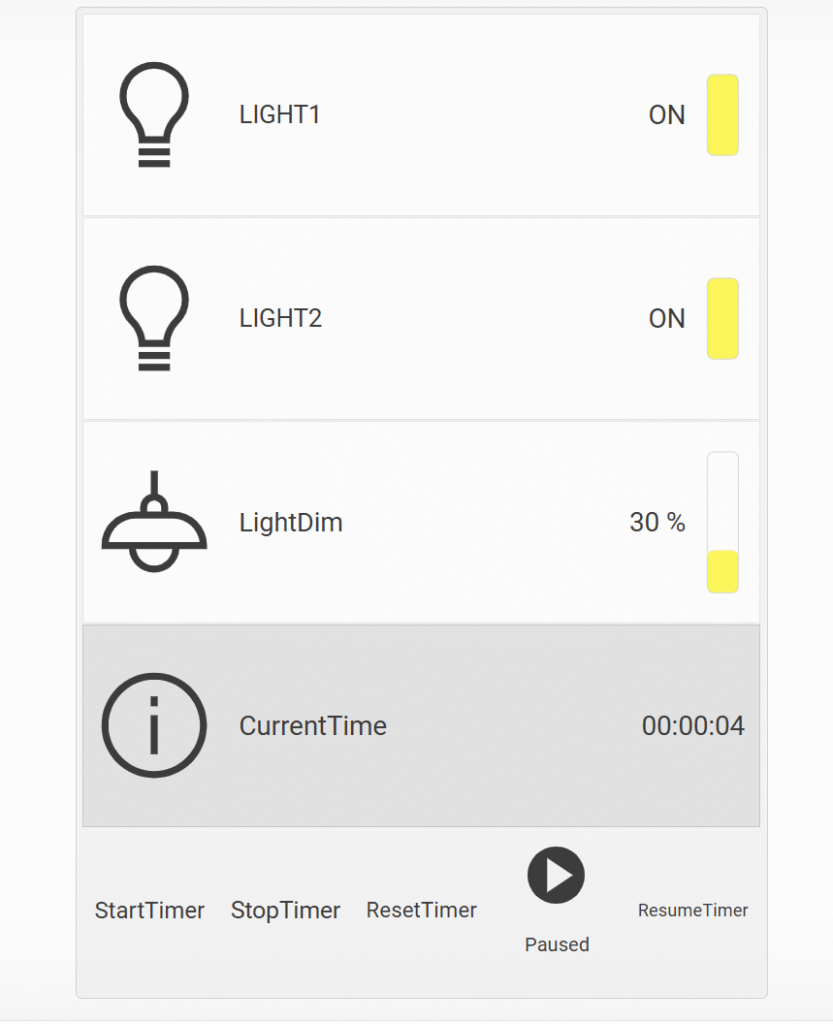Select the LightDim label
The height and width of the screenshot is (1024, 833).
click(x=291, y=522)
